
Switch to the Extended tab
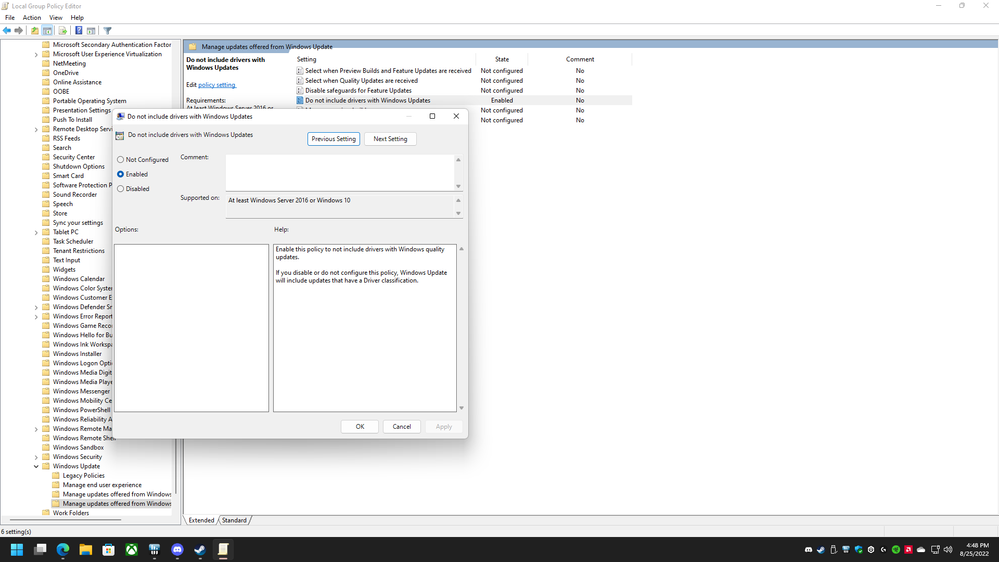click(201, 521)
